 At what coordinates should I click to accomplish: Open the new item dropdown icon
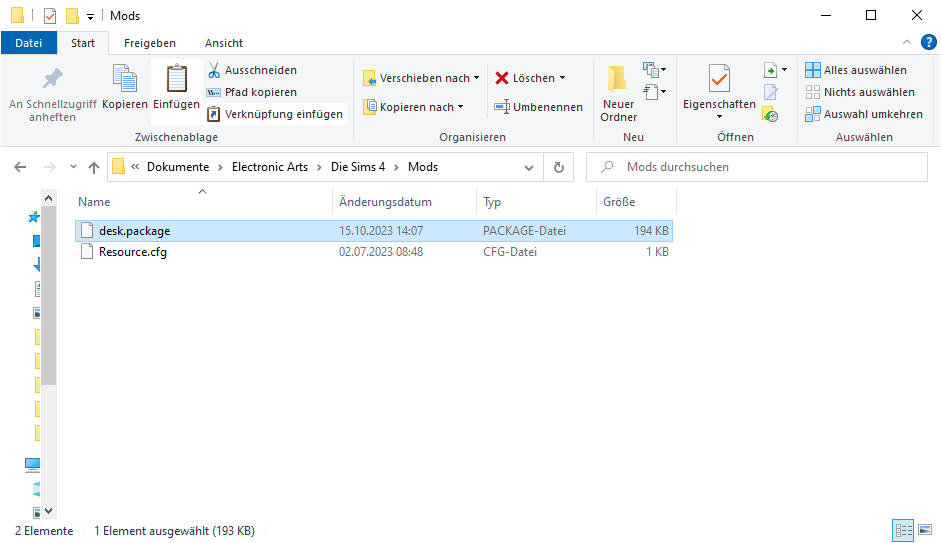[654, 70]
